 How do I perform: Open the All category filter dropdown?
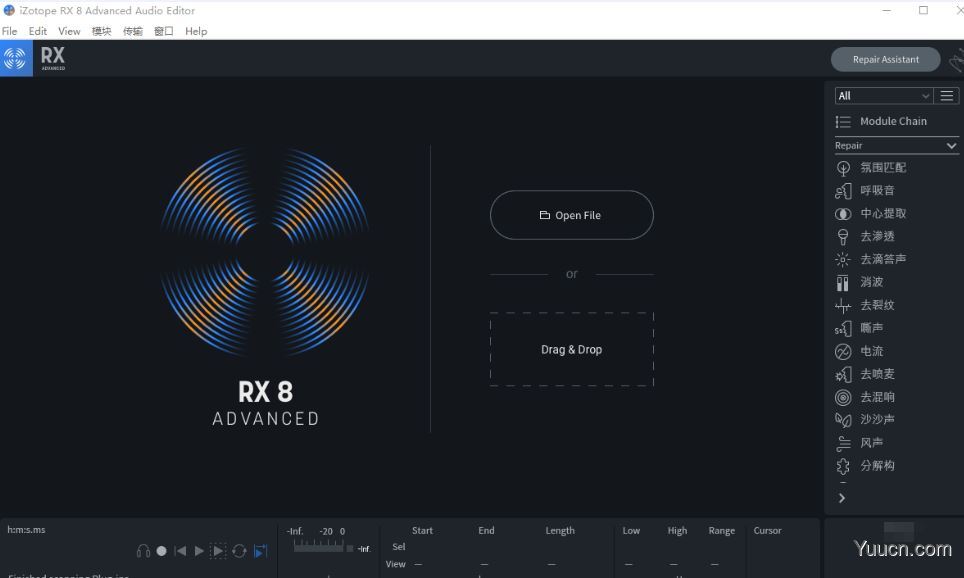883,94
